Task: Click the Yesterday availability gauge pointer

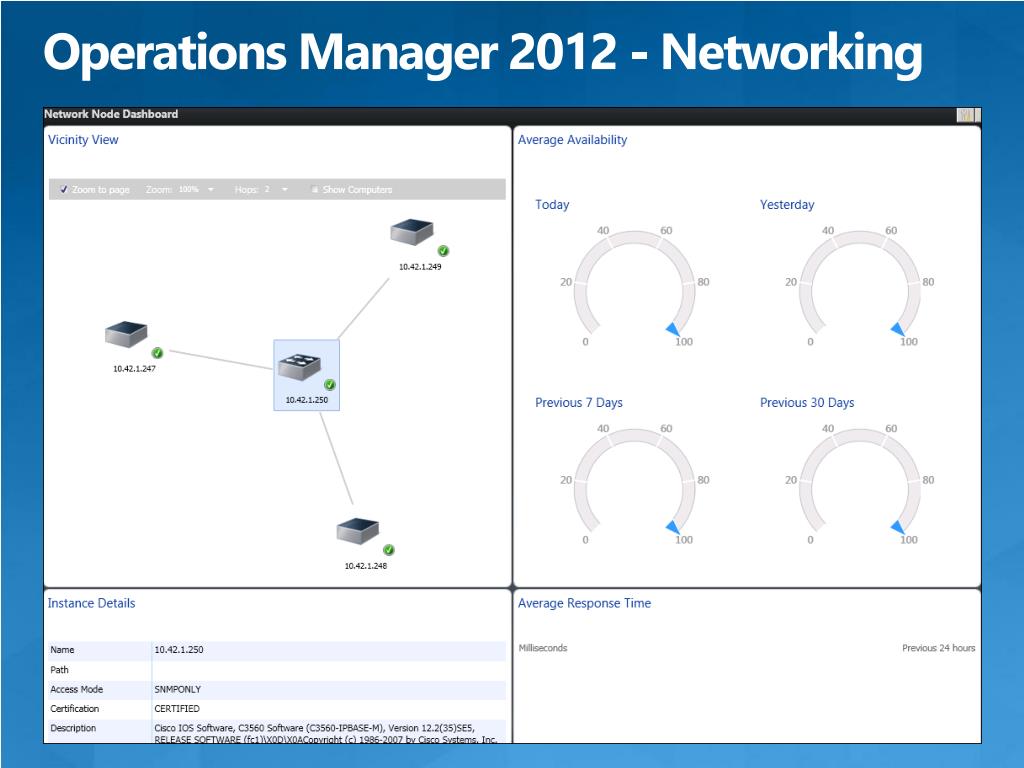Action: (x=898, y=328)
